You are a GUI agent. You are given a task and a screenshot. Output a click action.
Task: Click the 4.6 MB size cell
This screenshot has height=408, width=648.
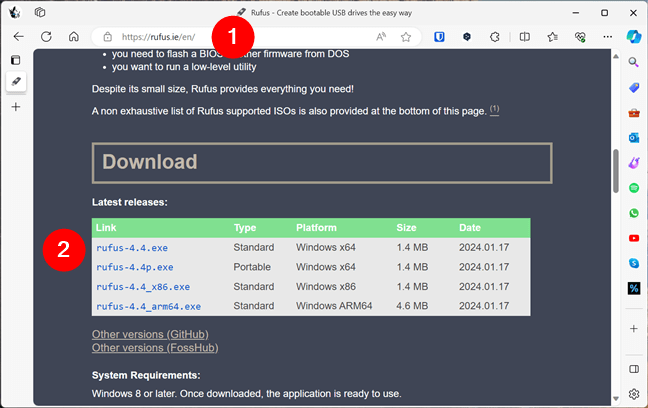[x=412, y=306]
